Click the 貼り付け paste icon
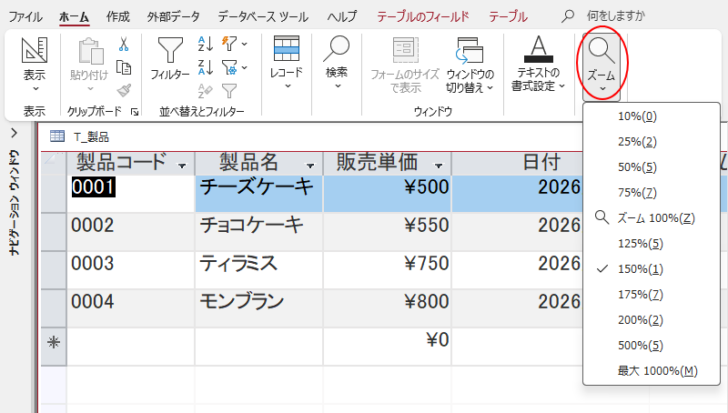Viewport: 728px width, 413px height. 90,51
